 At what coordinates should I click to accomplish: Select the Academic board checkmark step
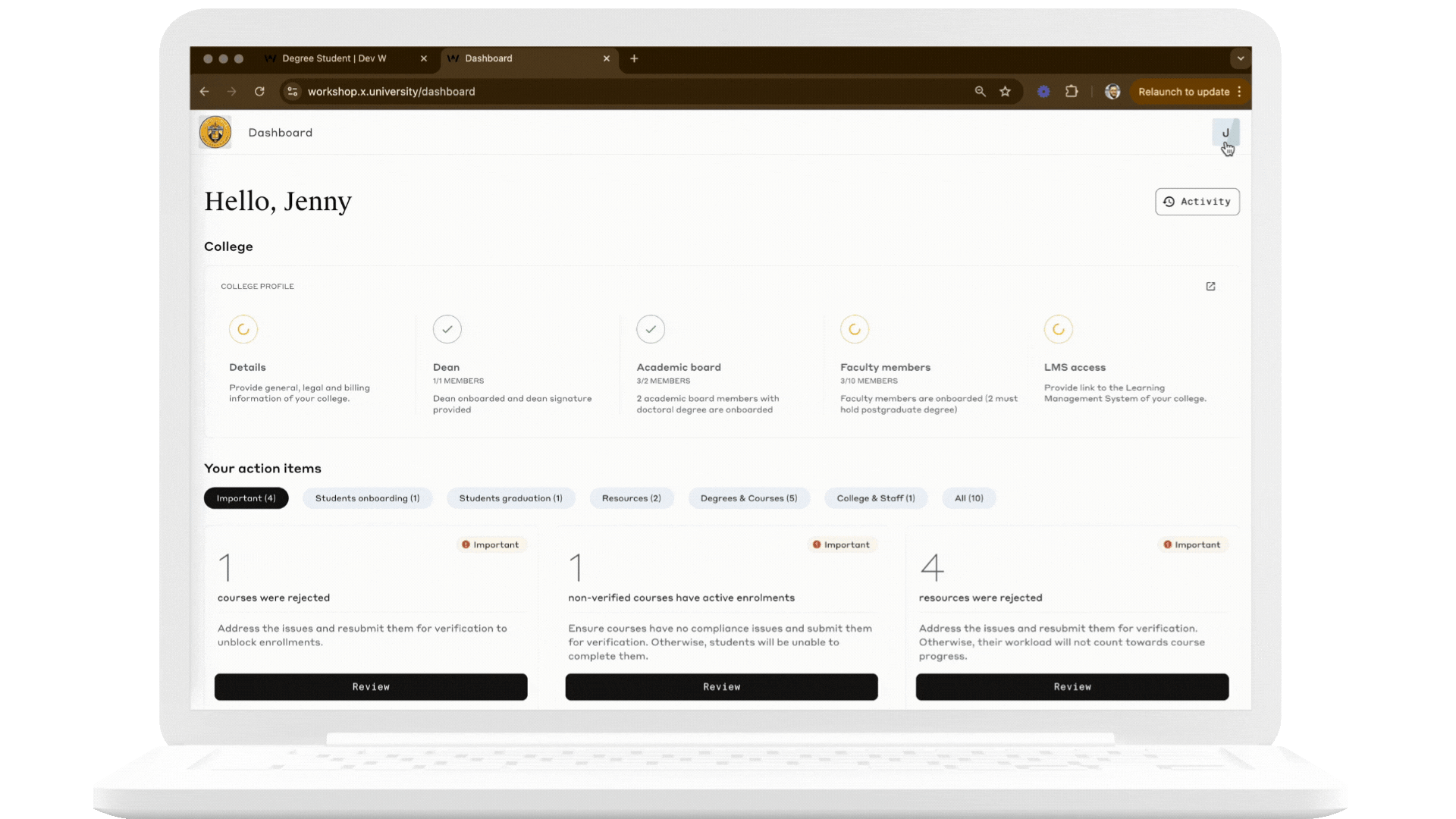(x=651, y=329)
